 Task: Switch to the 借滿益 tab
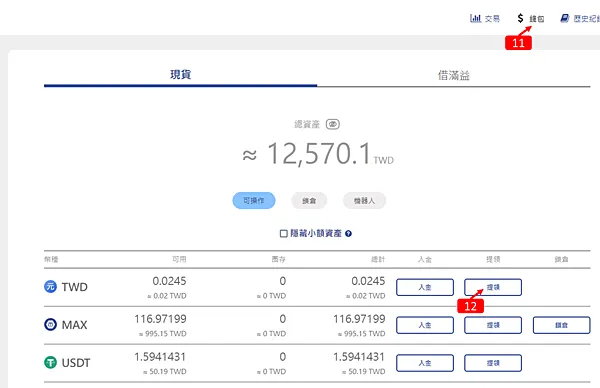(x=453, y=75)
